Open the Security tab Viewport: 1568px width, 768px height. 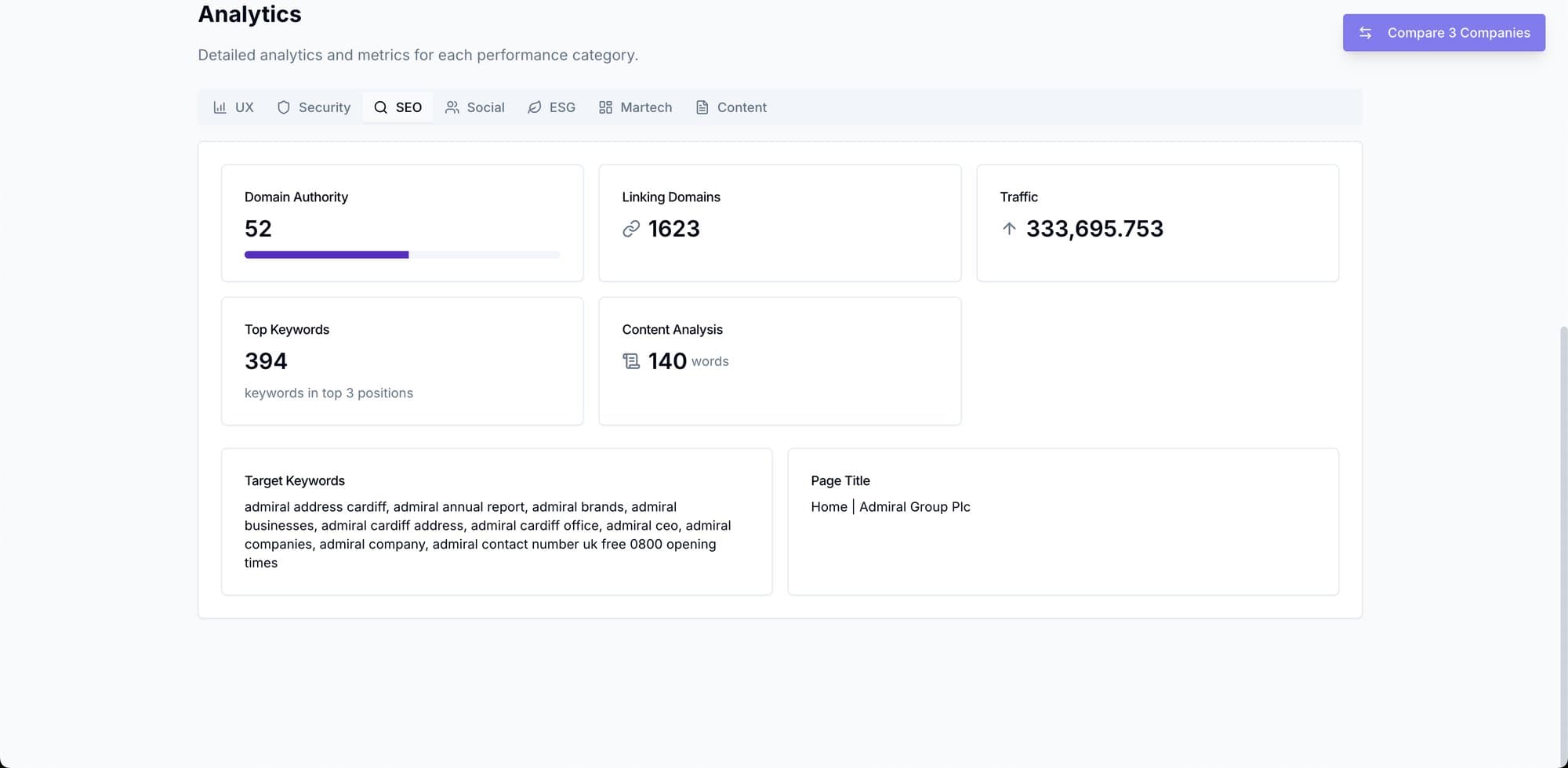tap(314, 107)
